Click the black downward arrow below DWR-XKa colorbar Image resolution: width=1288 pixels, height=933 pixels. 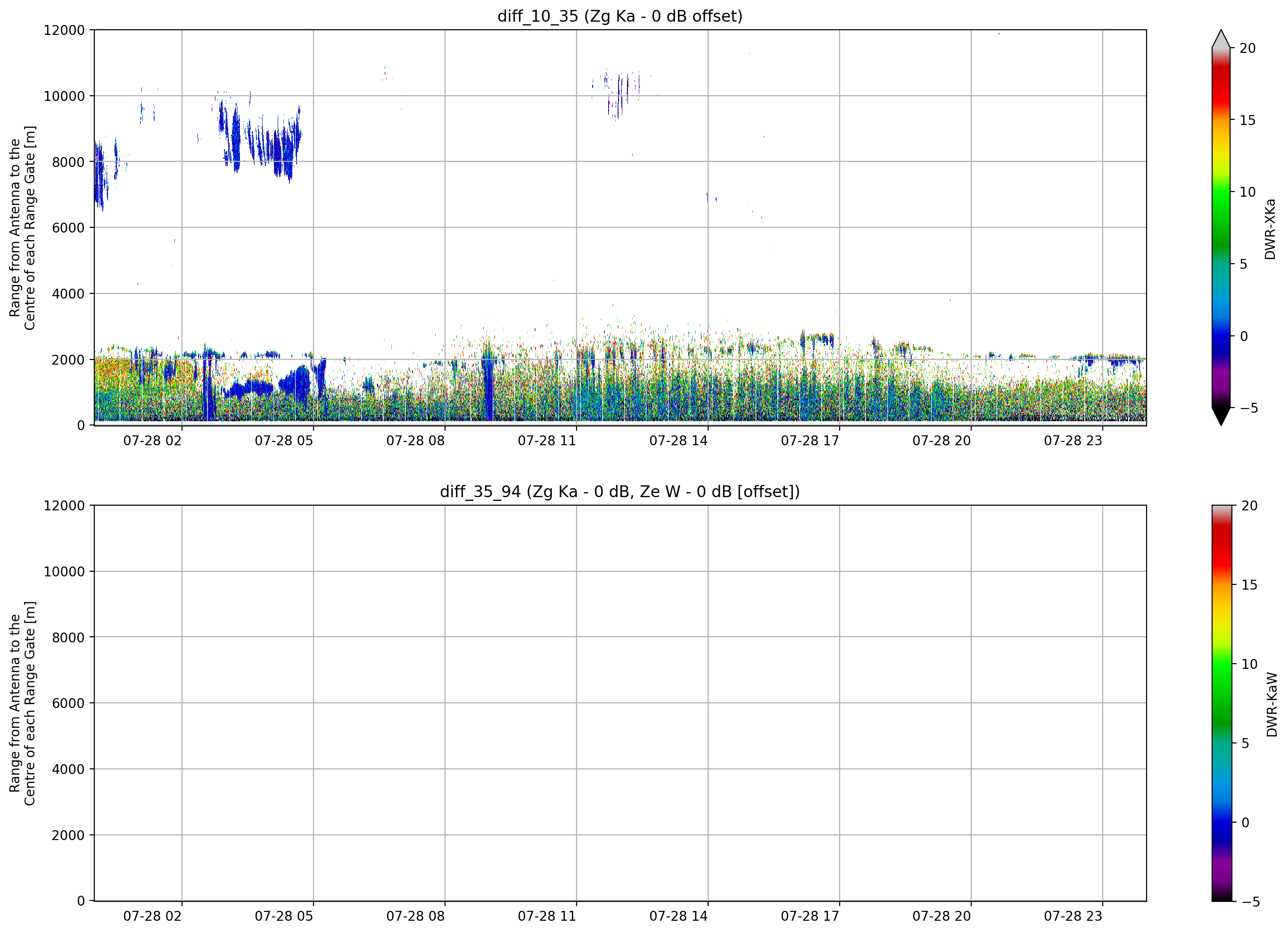pos(1221,417)
